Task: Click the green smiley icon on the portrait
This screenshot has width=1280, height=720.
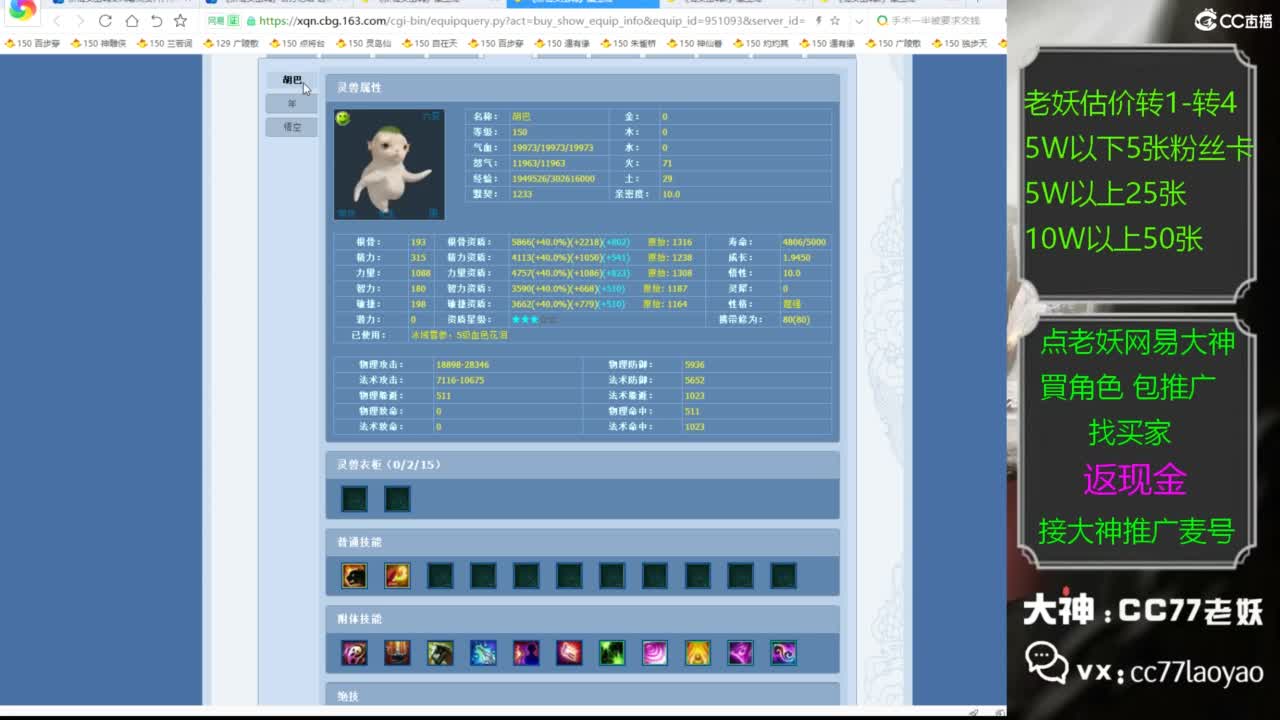Action: tap(343, 119)
